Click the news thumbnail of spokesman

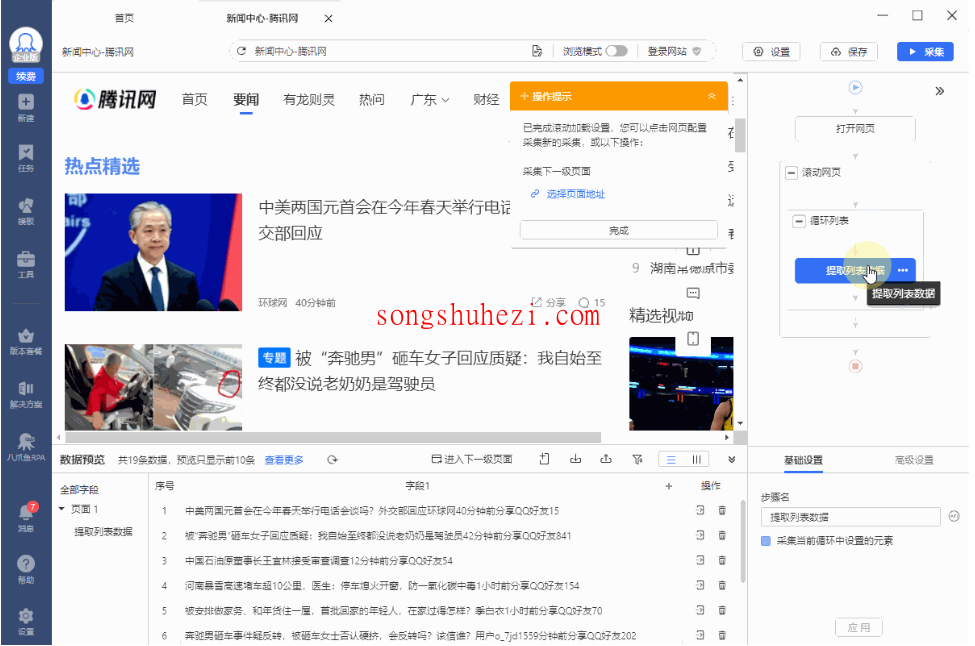coord(153,252)
